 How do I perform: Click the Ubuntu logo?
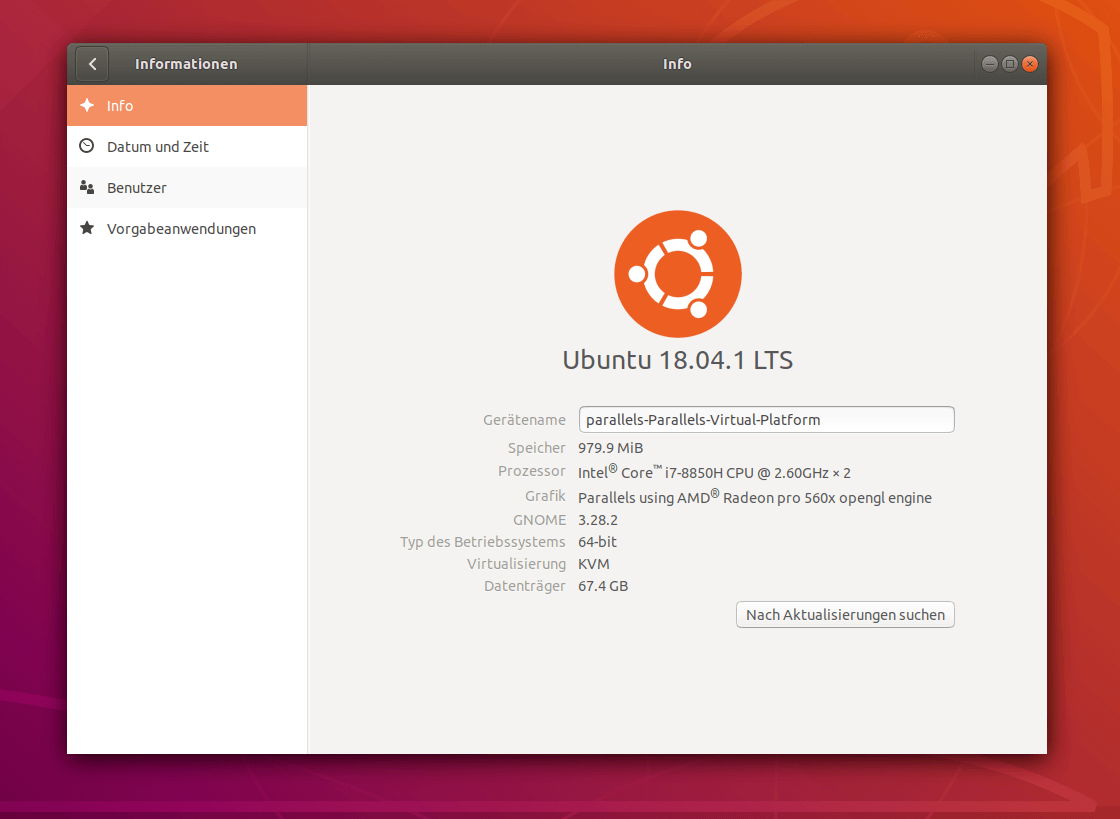[678, 274]
